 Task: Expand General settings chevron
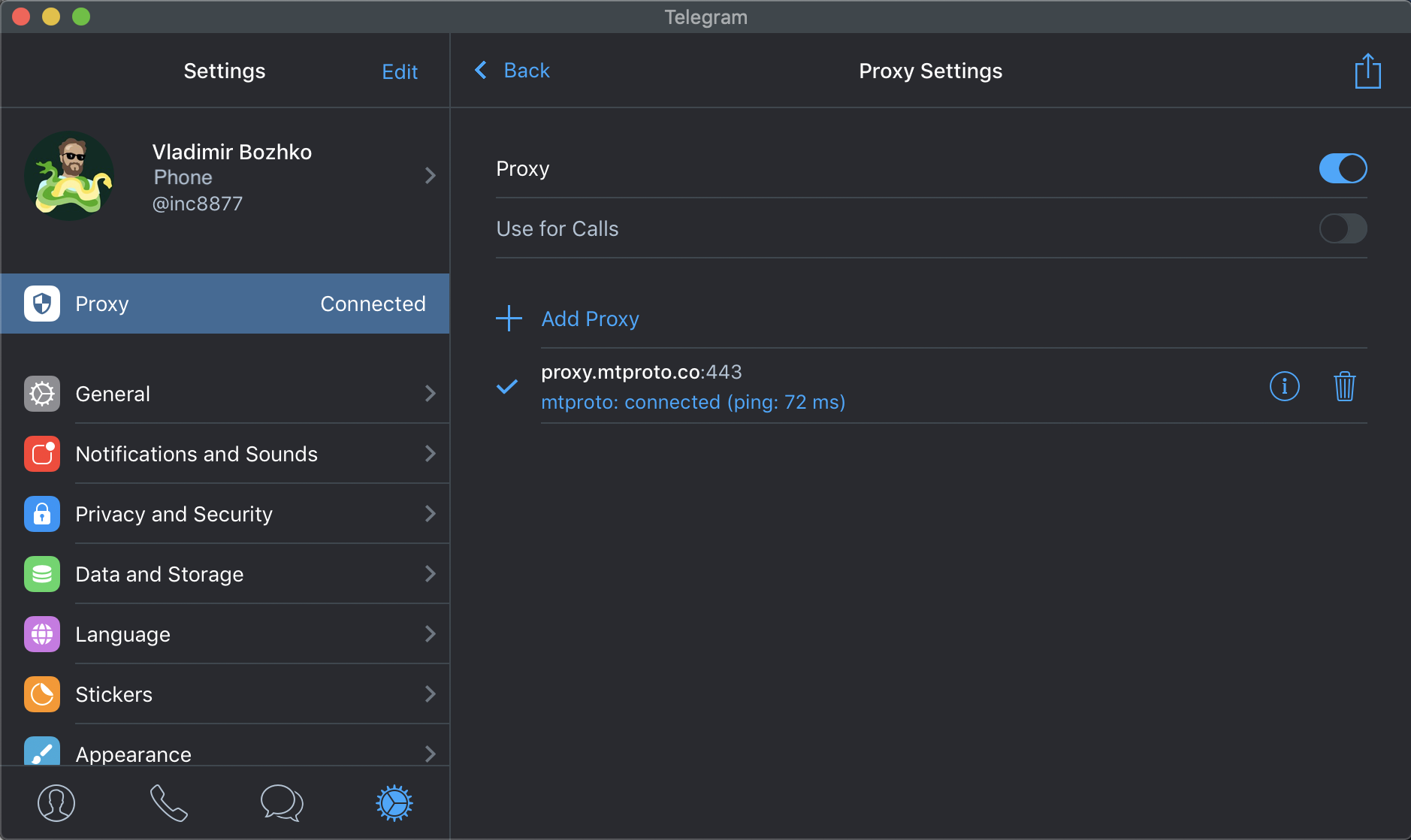point(430,394)
